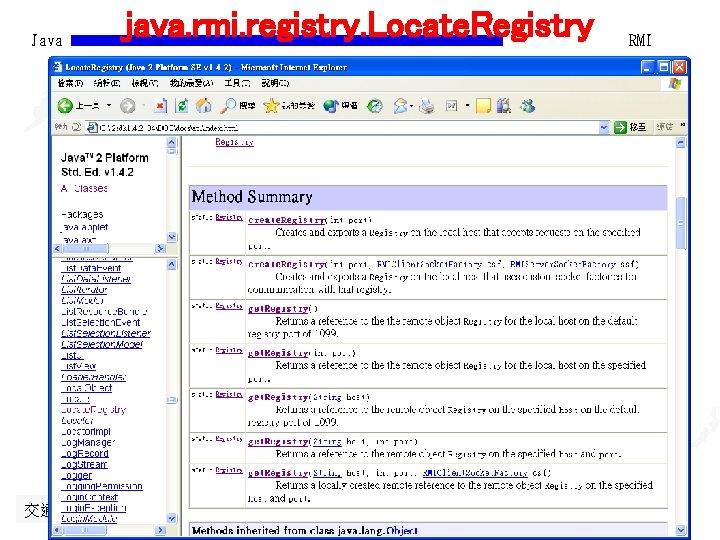The height and width of the screenshot is (540, 720).
Task: Click the getRegistry(String host, int port) link
Action: (x=278, y=442)
